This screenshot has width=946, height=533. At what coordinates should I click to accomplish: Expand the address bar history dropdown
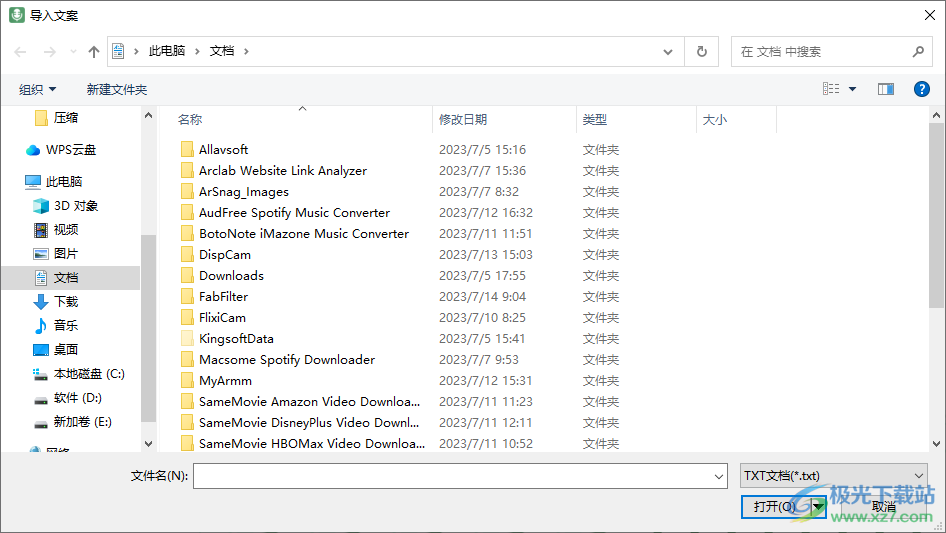click(x=668, y=52)
